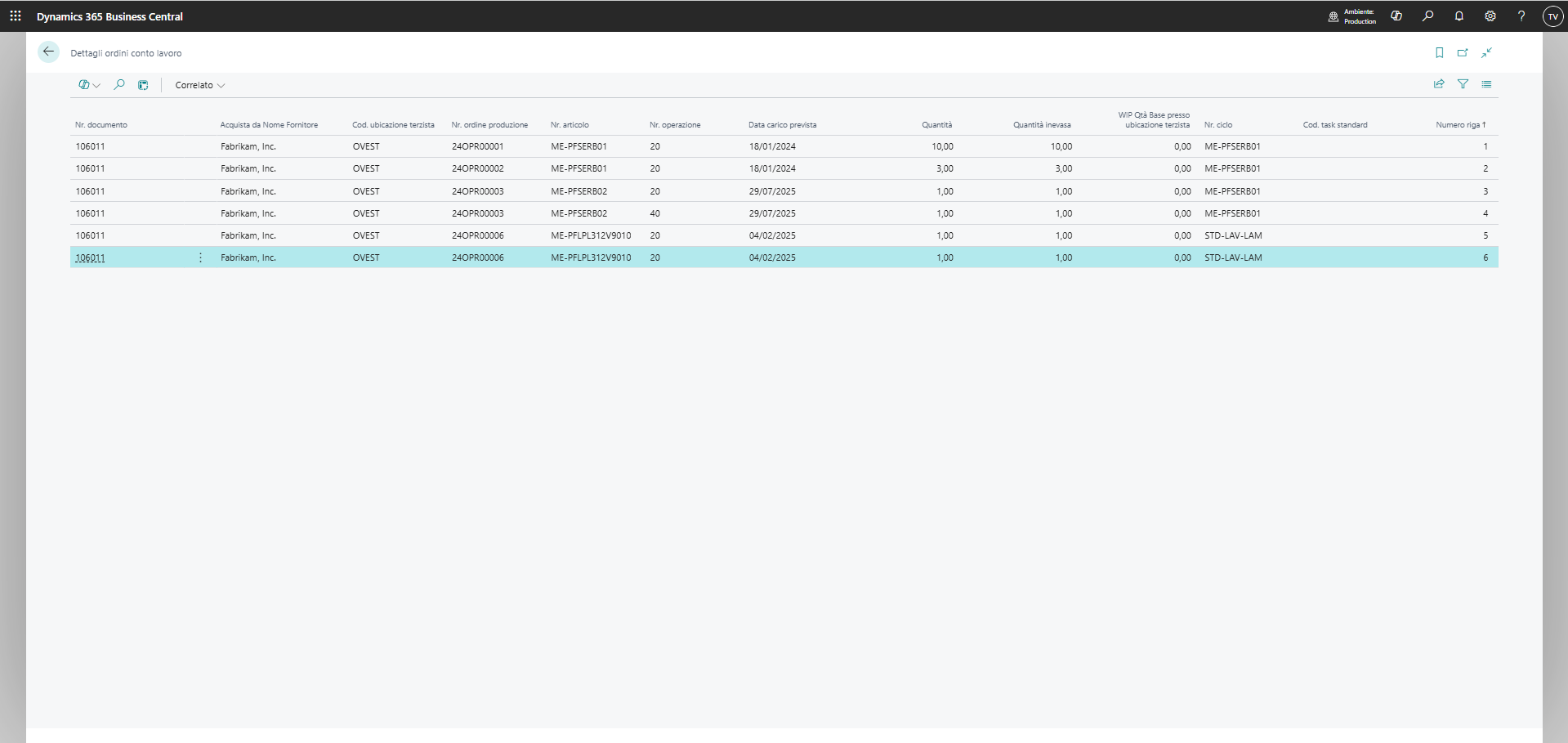Click the help question mark icon
Screen dimensions: 1568x743
[x=1521, y=16]
